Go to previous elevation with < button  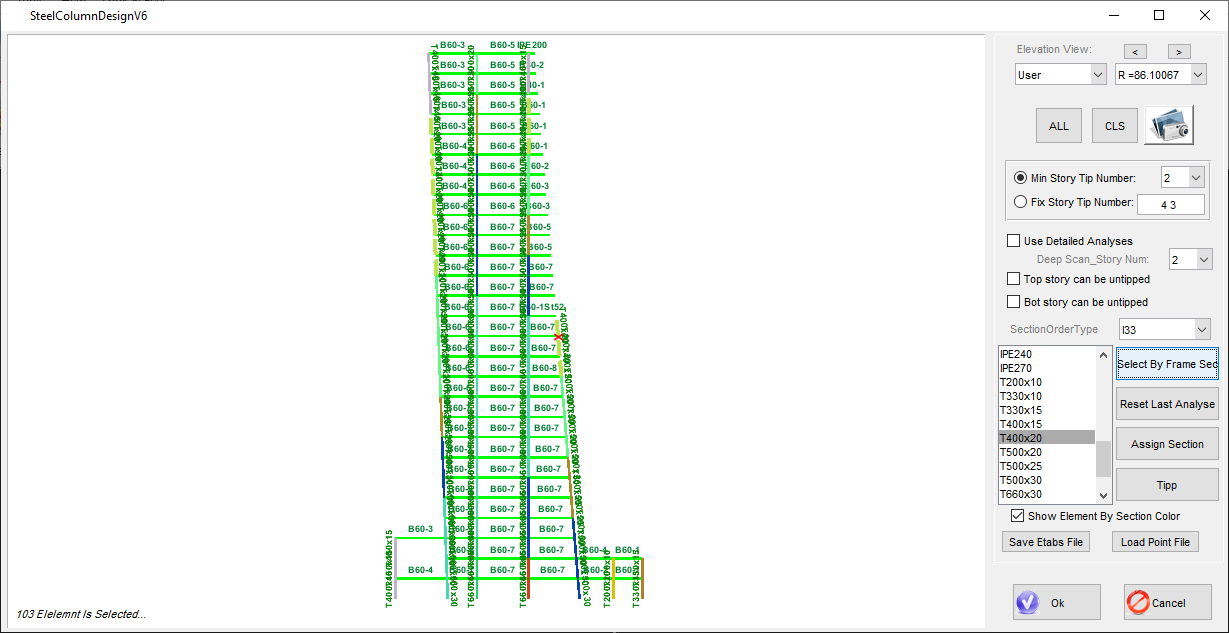[1134, 51]
